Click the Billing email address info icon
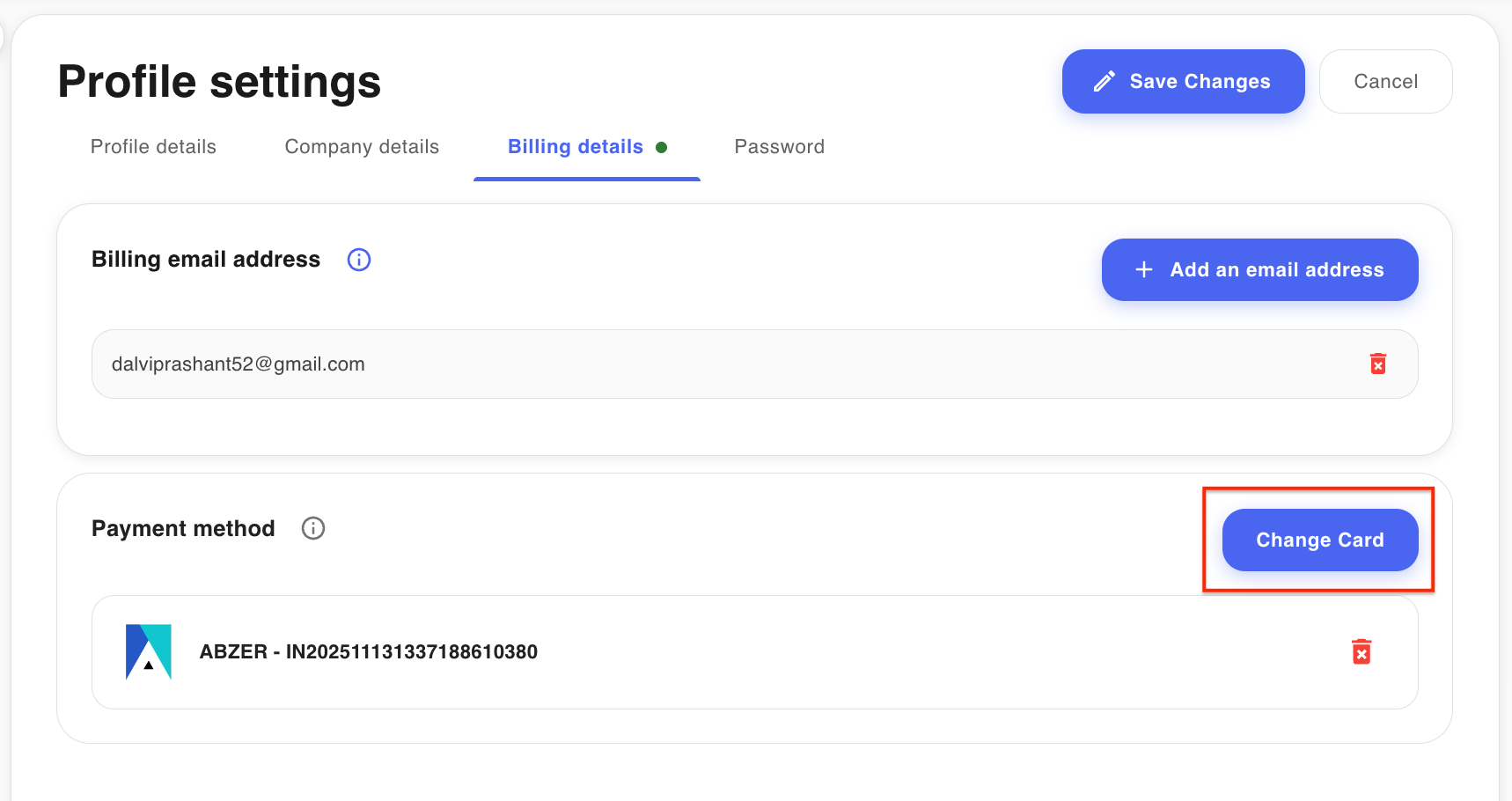The height and width of the screenshot is (801, 1512). (359, 260)
